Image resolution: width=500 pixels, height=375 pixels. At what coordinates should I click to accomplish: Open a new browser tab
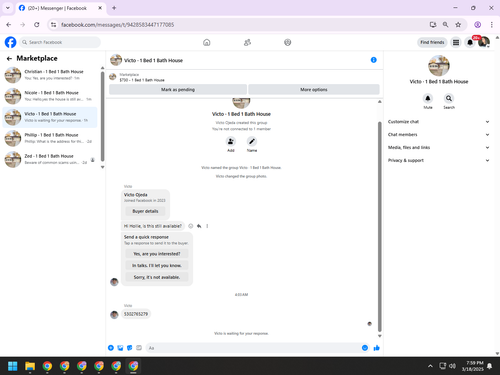(114, 8)
